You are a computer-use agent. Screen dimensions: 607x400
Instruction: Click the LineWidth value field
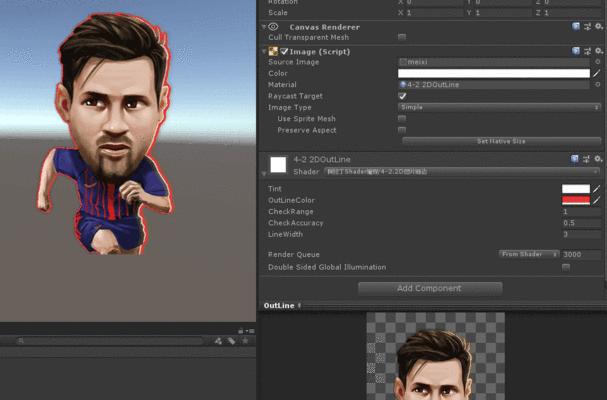[x=581, y=234]
